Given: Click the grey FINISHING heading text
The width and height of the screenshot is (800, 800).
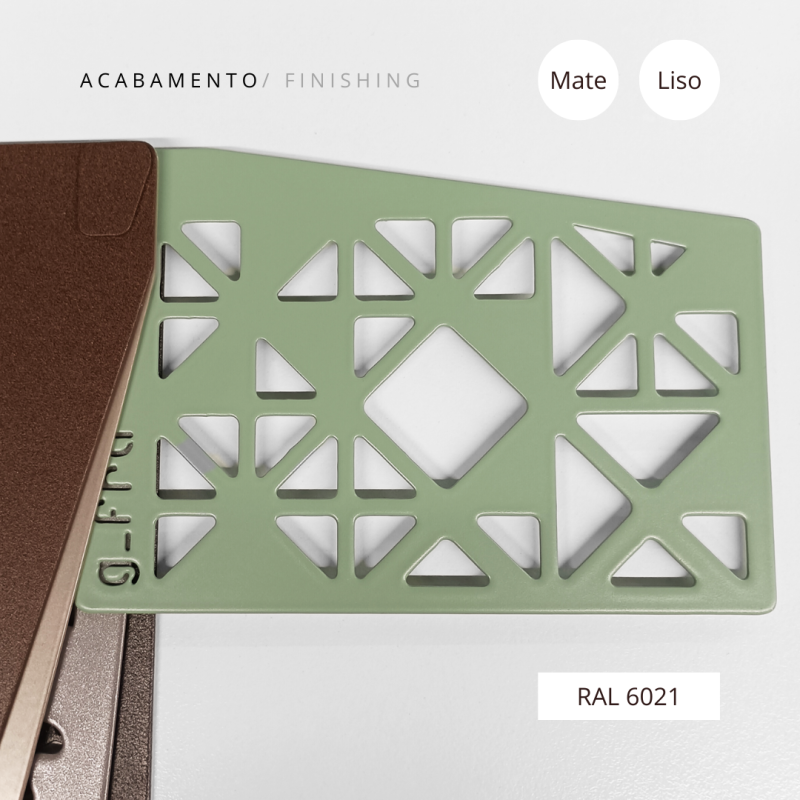Looking at the screenshot, I should click(353, 81).
